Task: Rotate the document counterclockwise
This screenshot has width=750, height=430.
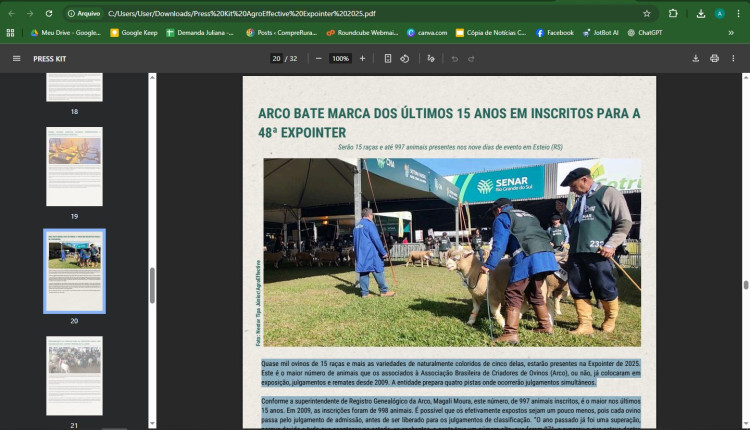Action: (405, 58)
